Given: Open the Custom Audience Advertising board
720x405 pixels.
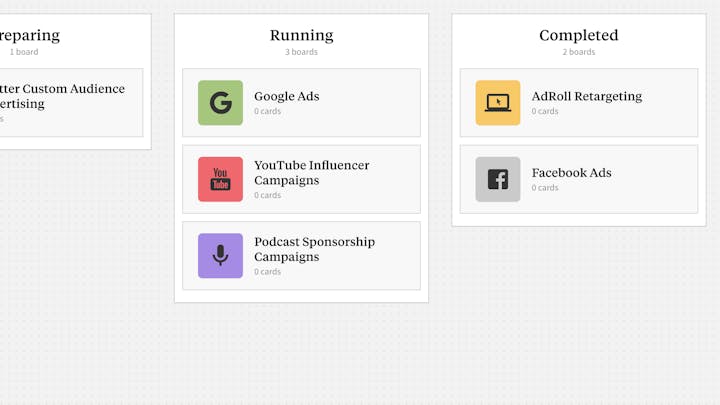Looking at the screenshot, I should point(71,103).
